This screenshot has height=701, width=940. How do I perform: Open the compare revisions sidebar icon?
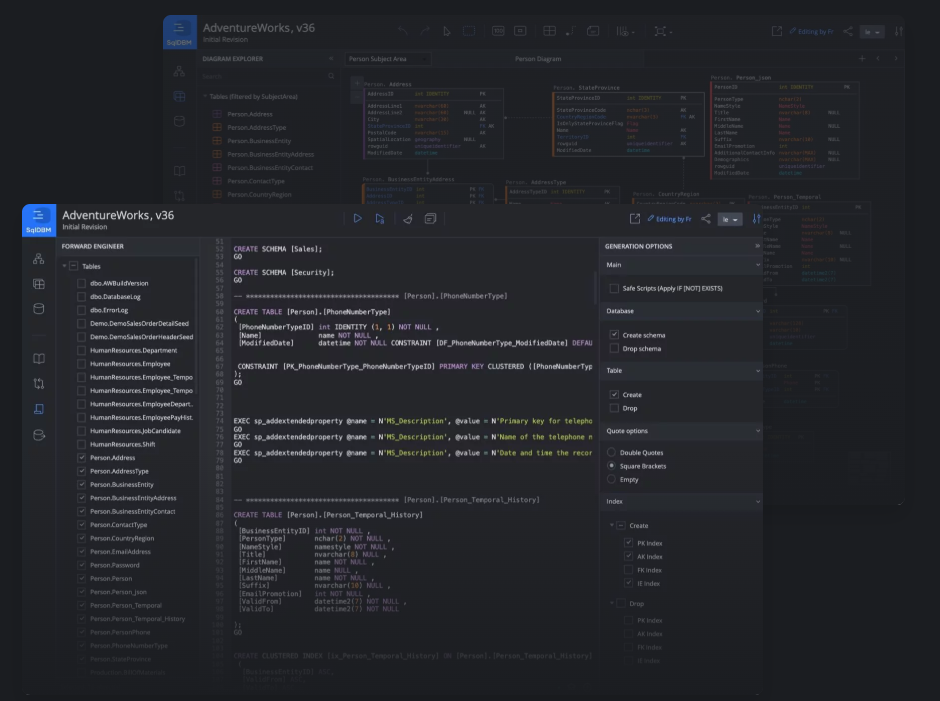pyautogui.click(x=39, y=383)
